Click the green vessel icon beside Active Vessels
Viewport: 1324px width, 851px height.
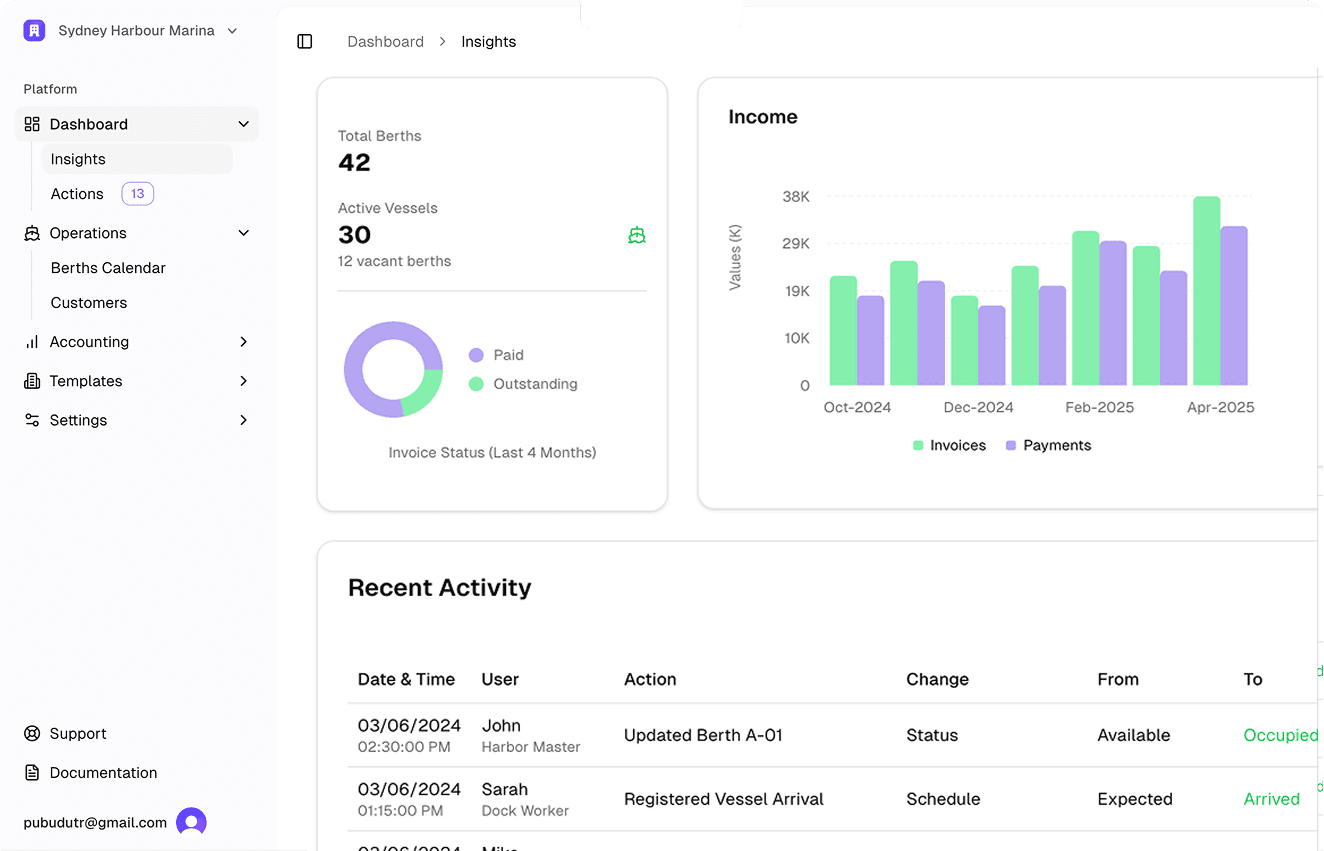(x=637, y=235)
